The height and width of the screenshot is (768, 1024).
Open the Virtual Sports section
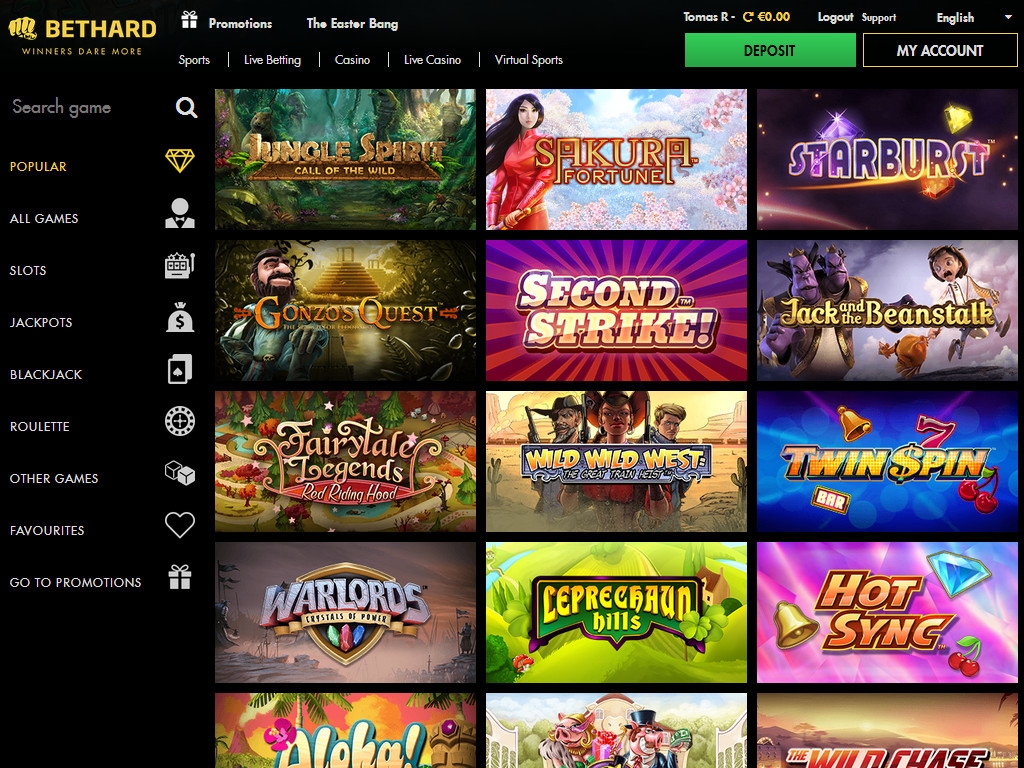528,60
